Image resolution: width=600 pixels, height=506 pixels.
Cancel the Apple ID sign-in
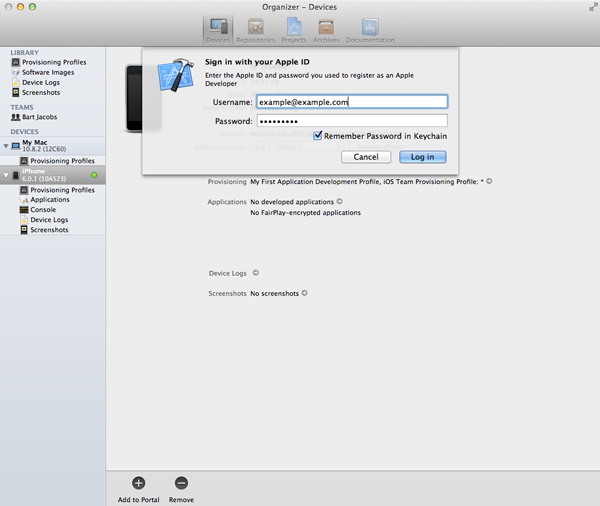coord(366,157)
